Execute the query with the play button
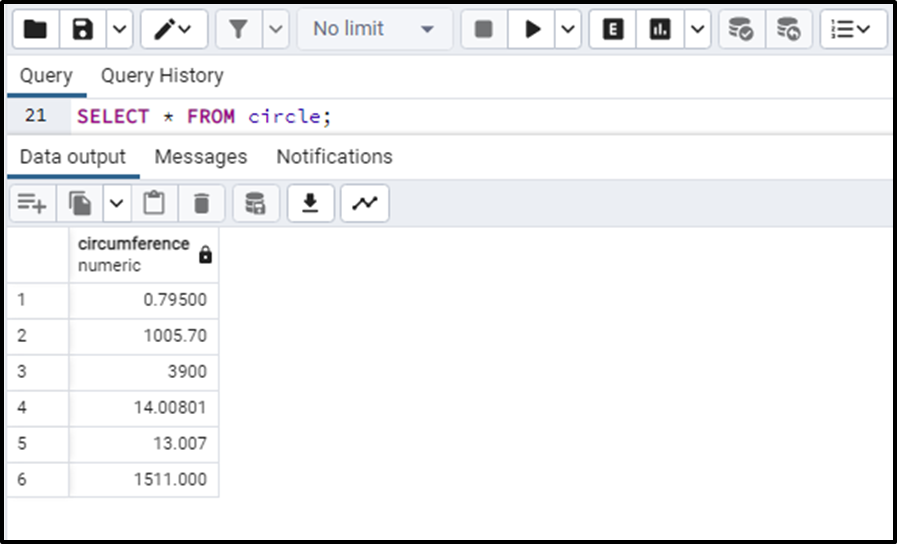 tap(531, 29)
